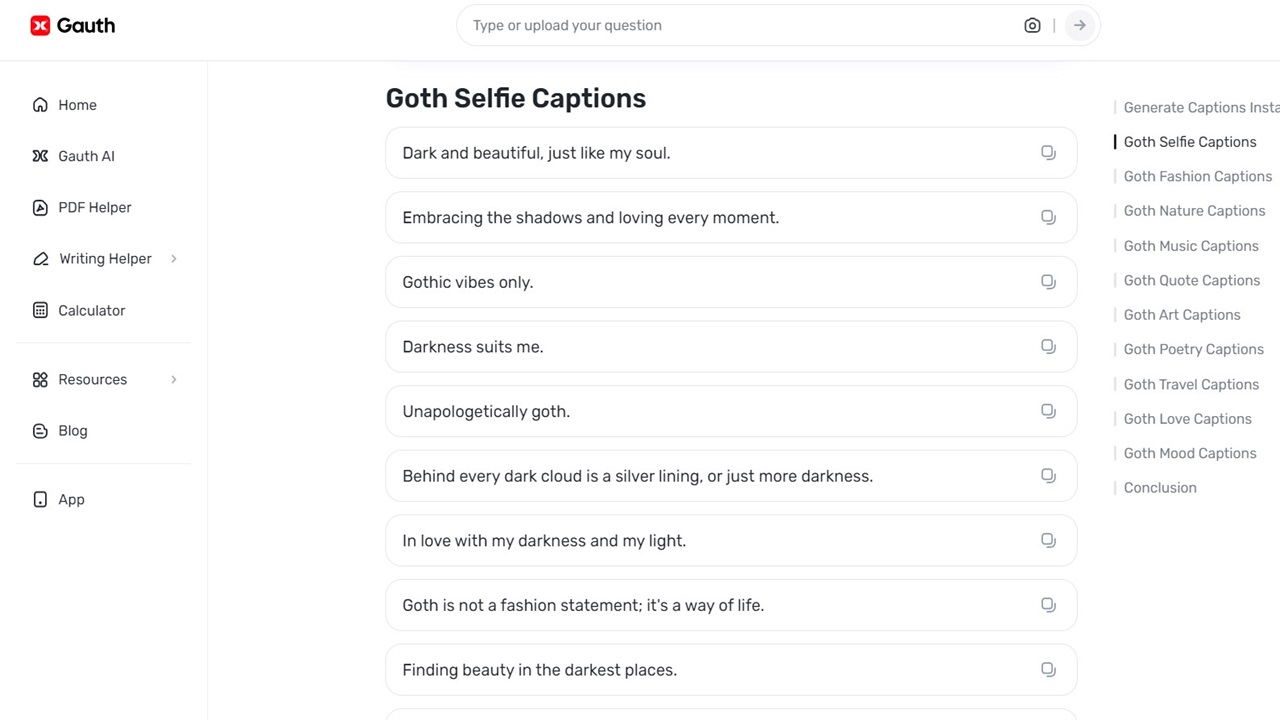
Task: Navigate to the Conclusion section
Action: point(1160,488)
